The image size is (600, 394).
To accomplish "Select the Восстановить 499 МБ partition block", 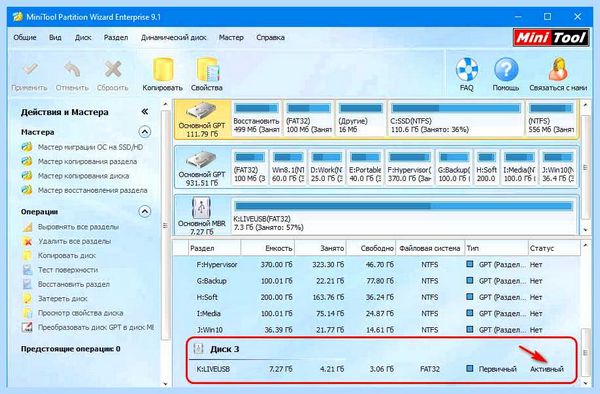I will coord(256,118).
